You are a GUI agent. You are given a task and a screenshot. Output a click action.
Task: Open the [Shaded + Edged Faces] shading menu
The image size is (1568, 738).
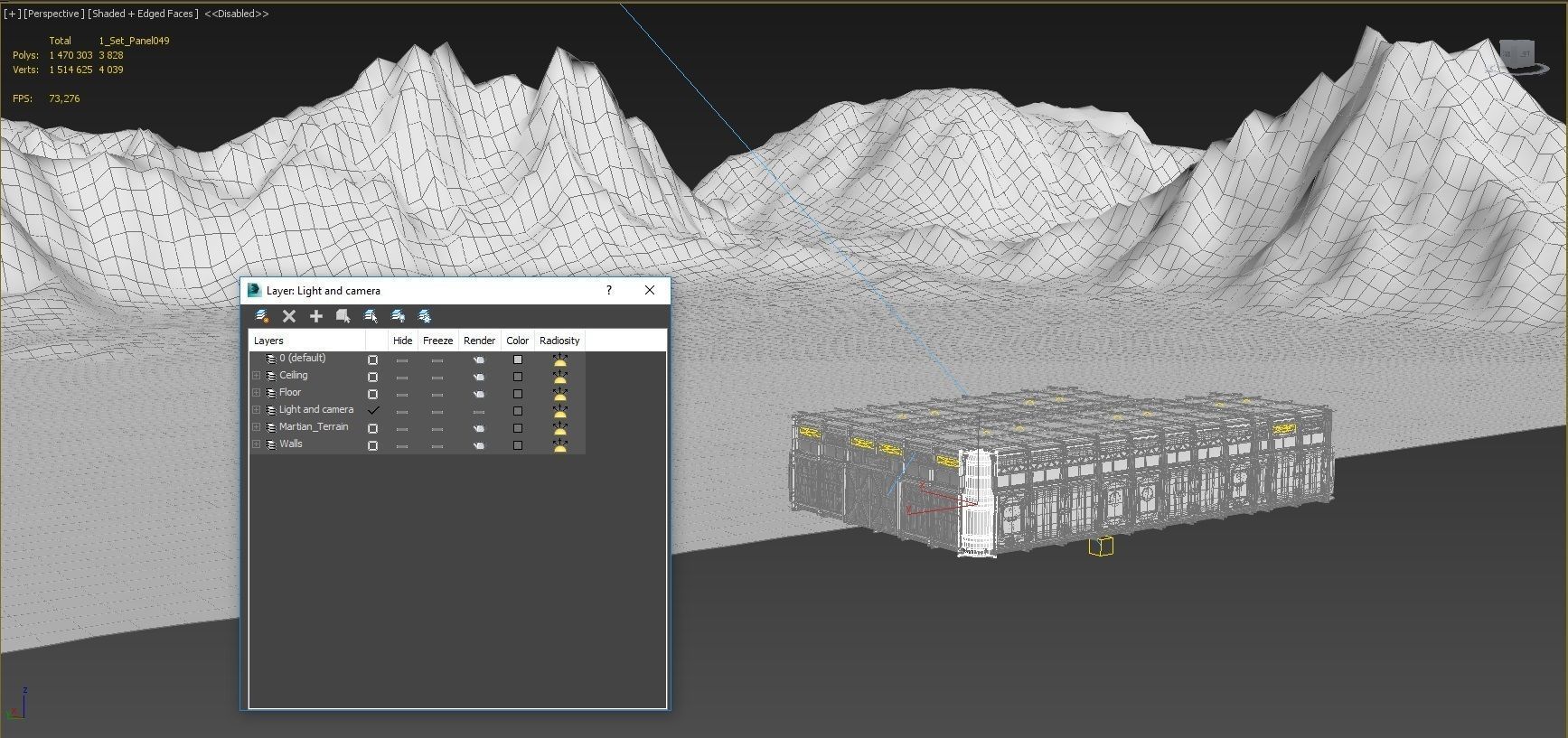143,14
